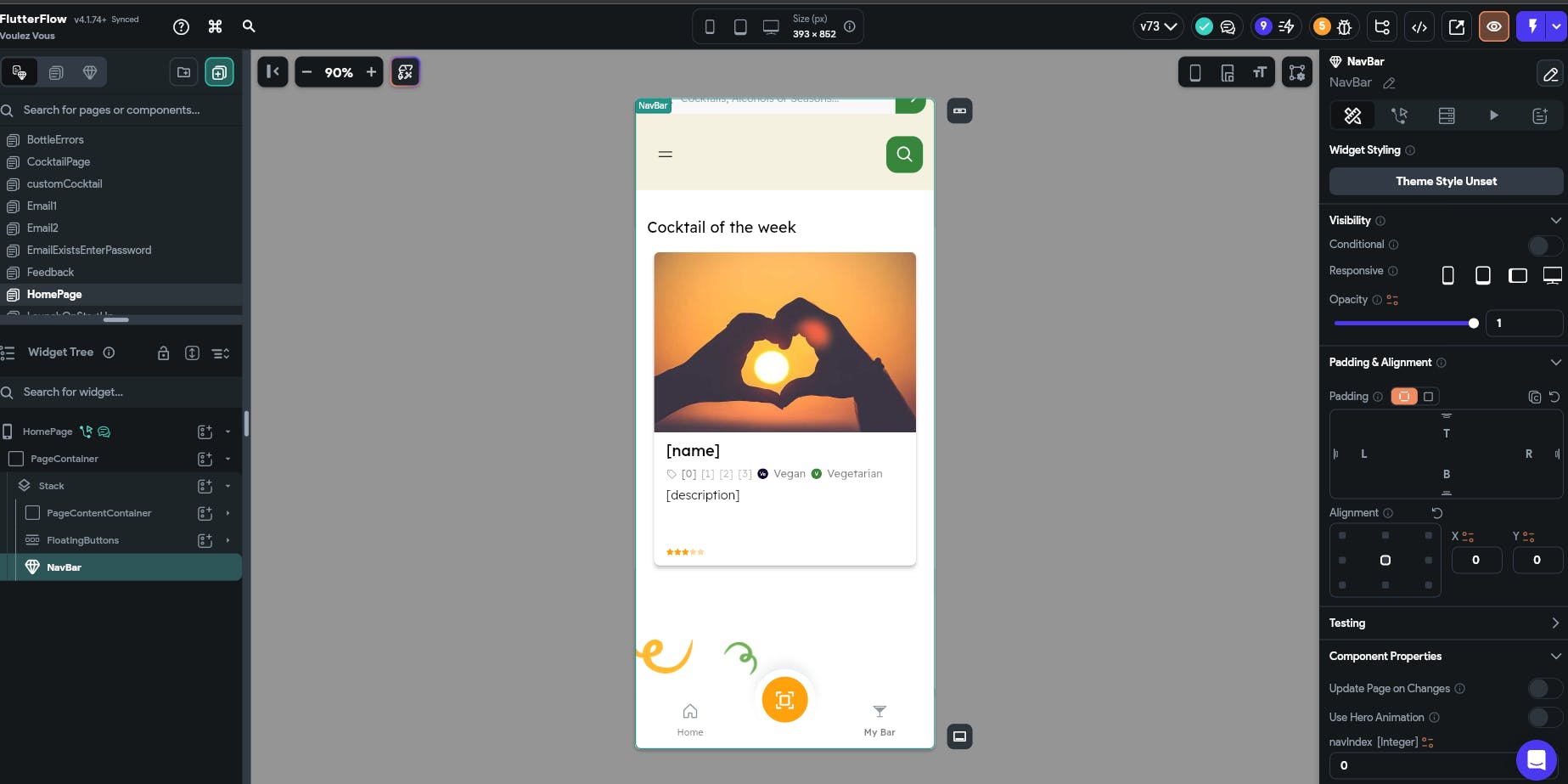
Task: Click the Theme Style Unset button
Action: [1446, 182]
